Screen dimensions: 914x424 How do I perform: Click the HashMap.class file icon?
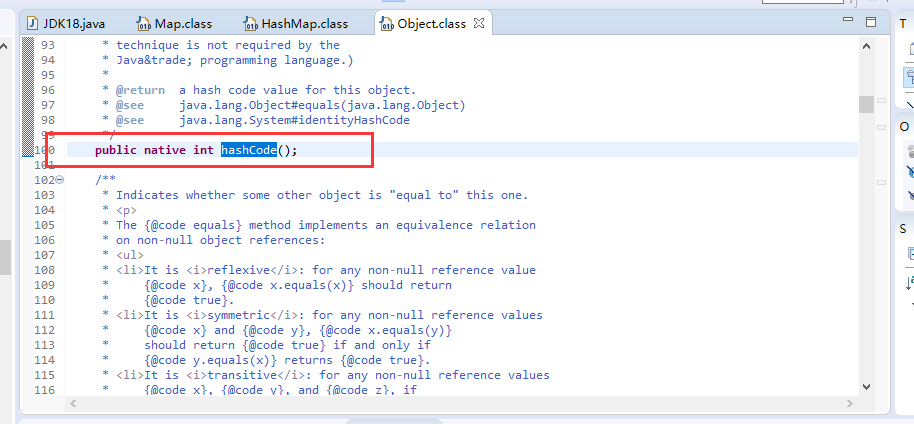[250, 24]
